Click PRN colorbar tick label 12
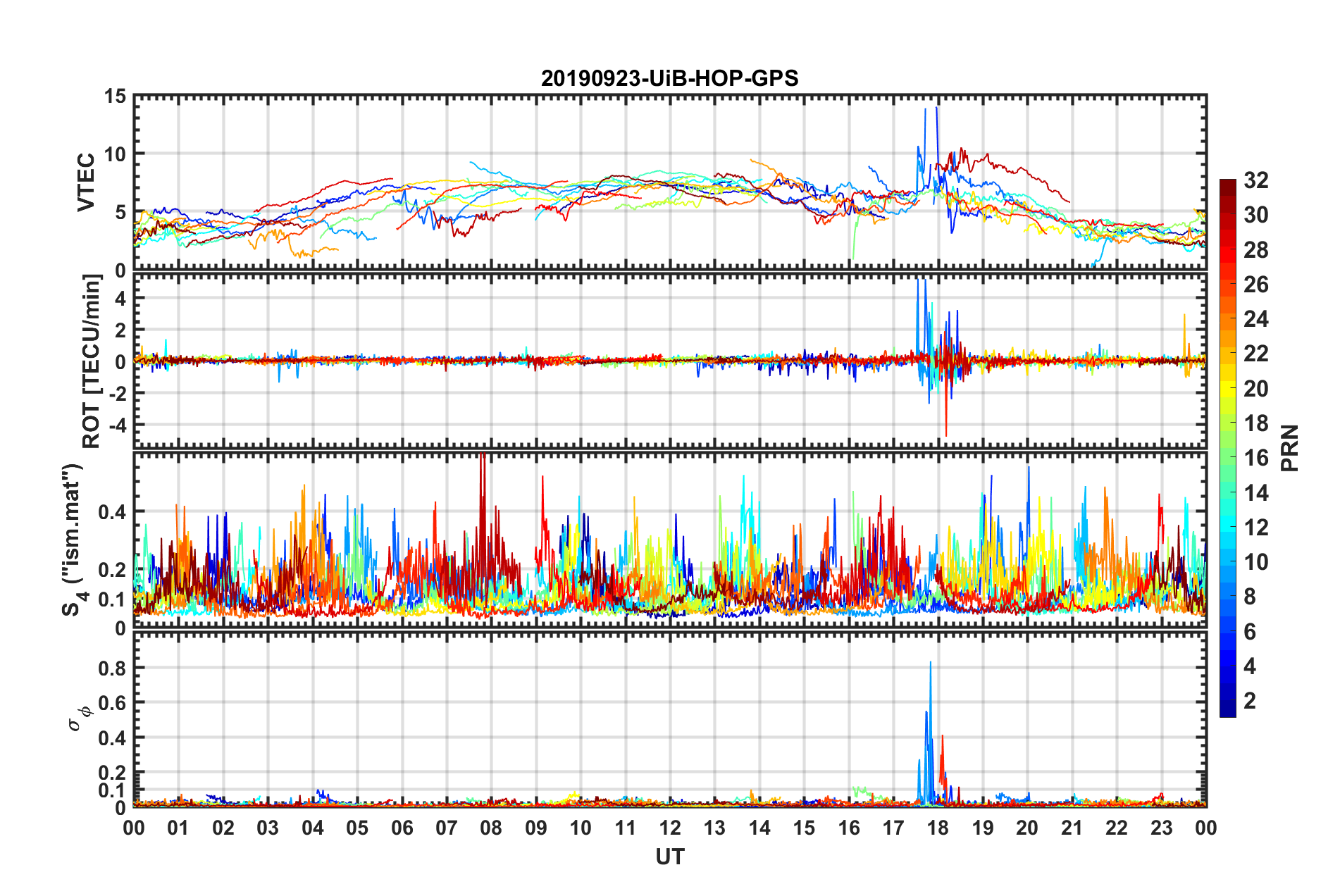 (x=1255, y=528)
